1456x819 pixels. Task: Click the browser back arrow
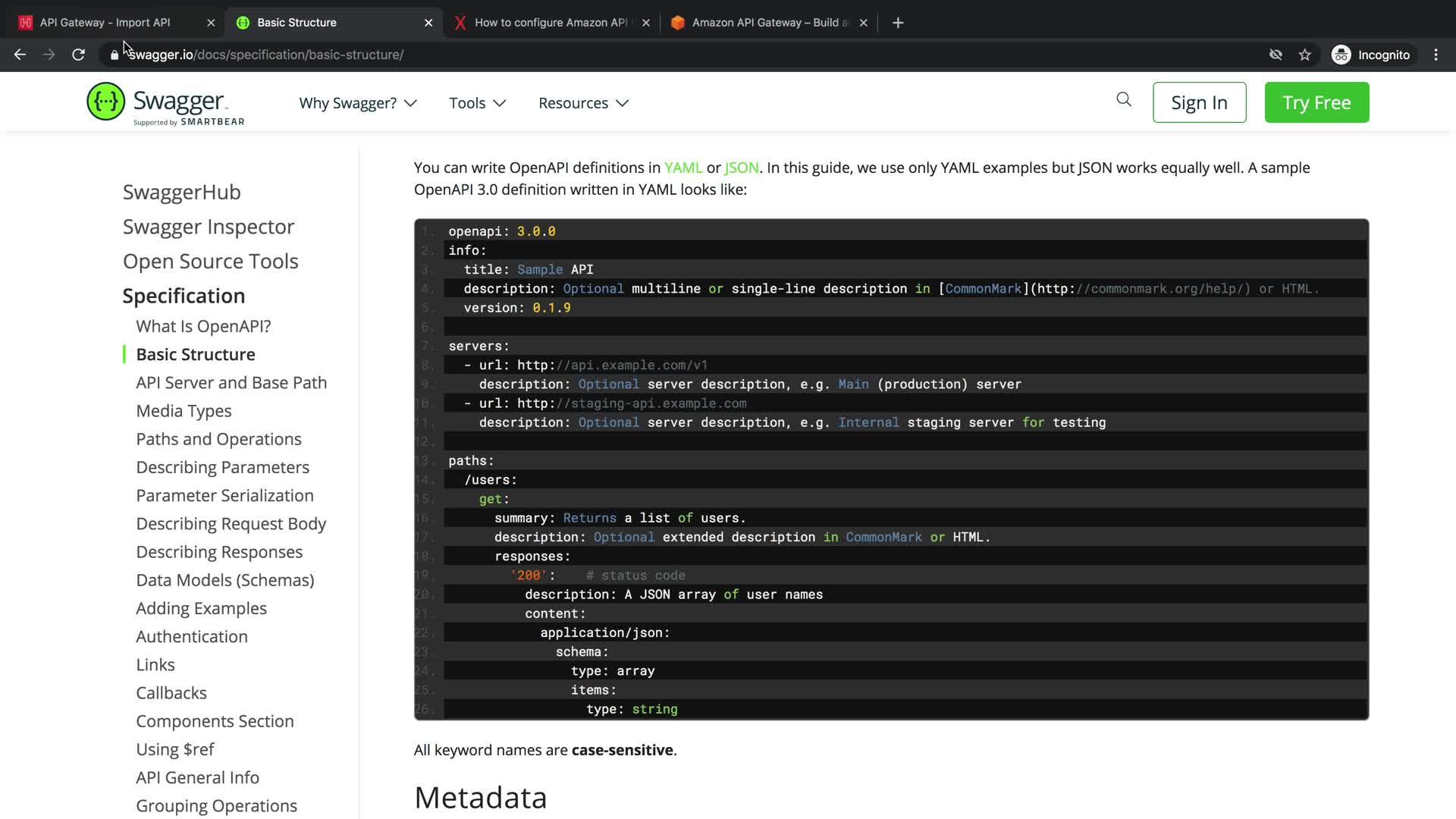click(20, 55)
